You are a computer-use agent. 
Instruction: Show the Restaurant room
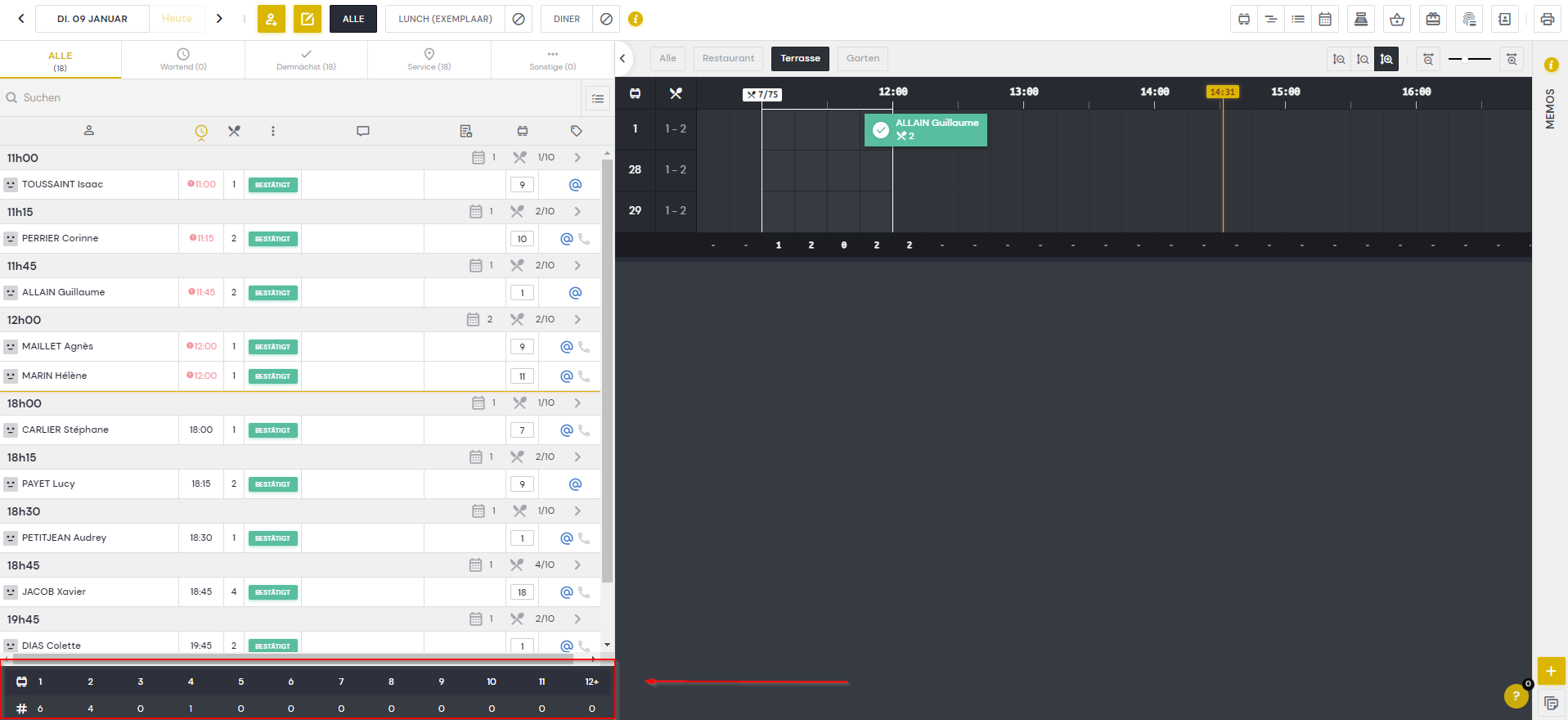728,58
